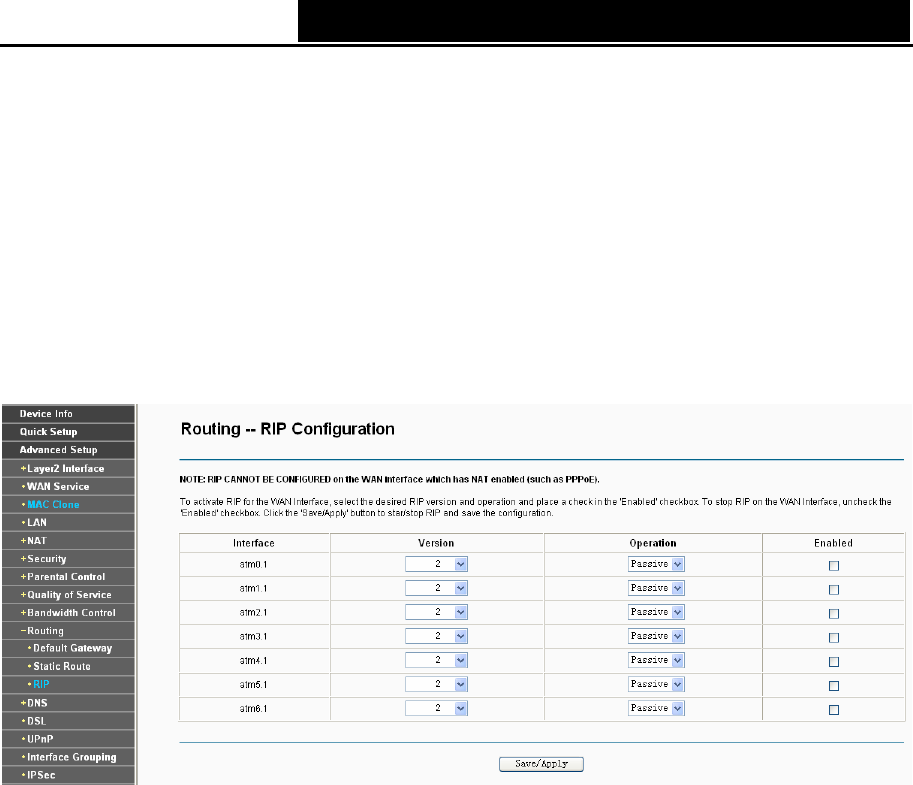Change RIP version for atm3.1
The width and height of the screenshot is (913, 785).
point(436,636)
